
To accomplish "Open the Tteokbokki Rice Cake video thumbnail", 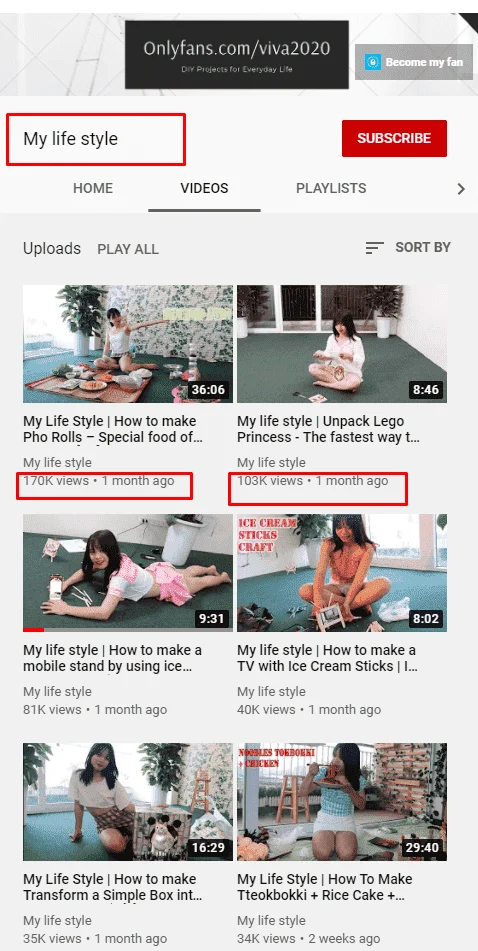I will coord(342,802).
